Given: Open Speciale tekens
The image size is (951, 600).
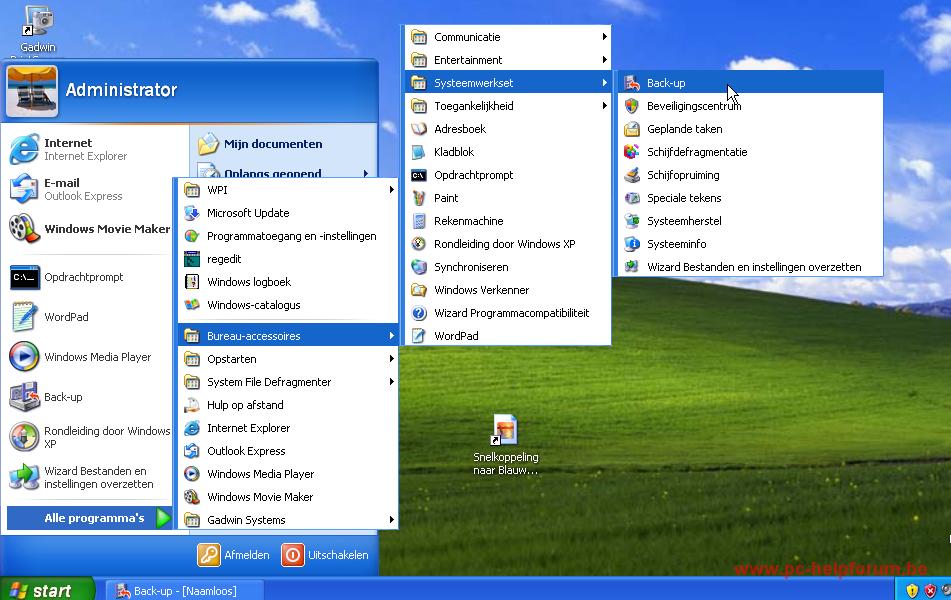Looking at the screenshot, I should (x=750, y=198).
